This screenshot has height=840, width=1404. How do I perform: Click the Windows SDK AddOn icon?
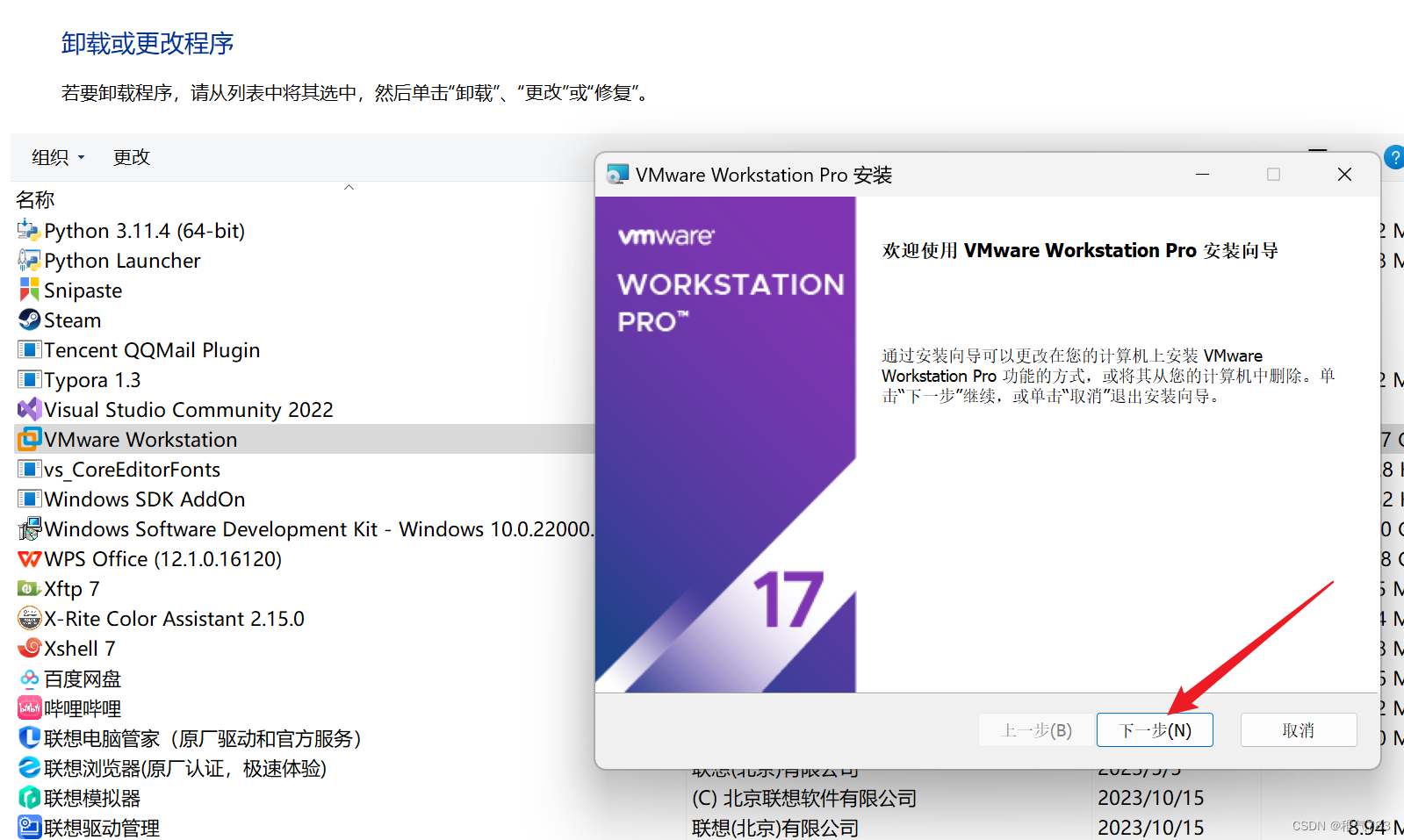(x=29, y=499)
